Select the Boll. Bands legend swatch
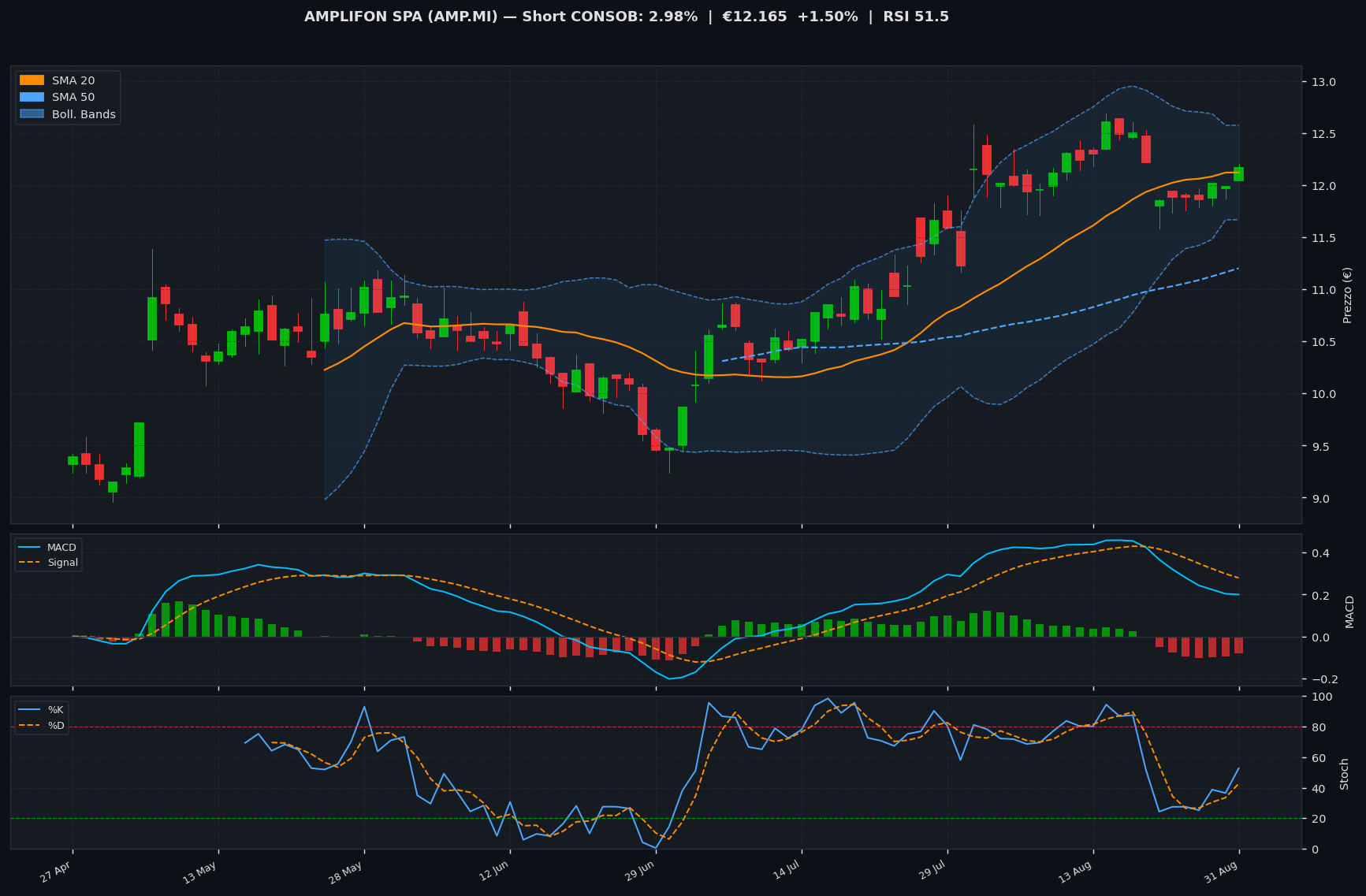 (x=32, y=114)
